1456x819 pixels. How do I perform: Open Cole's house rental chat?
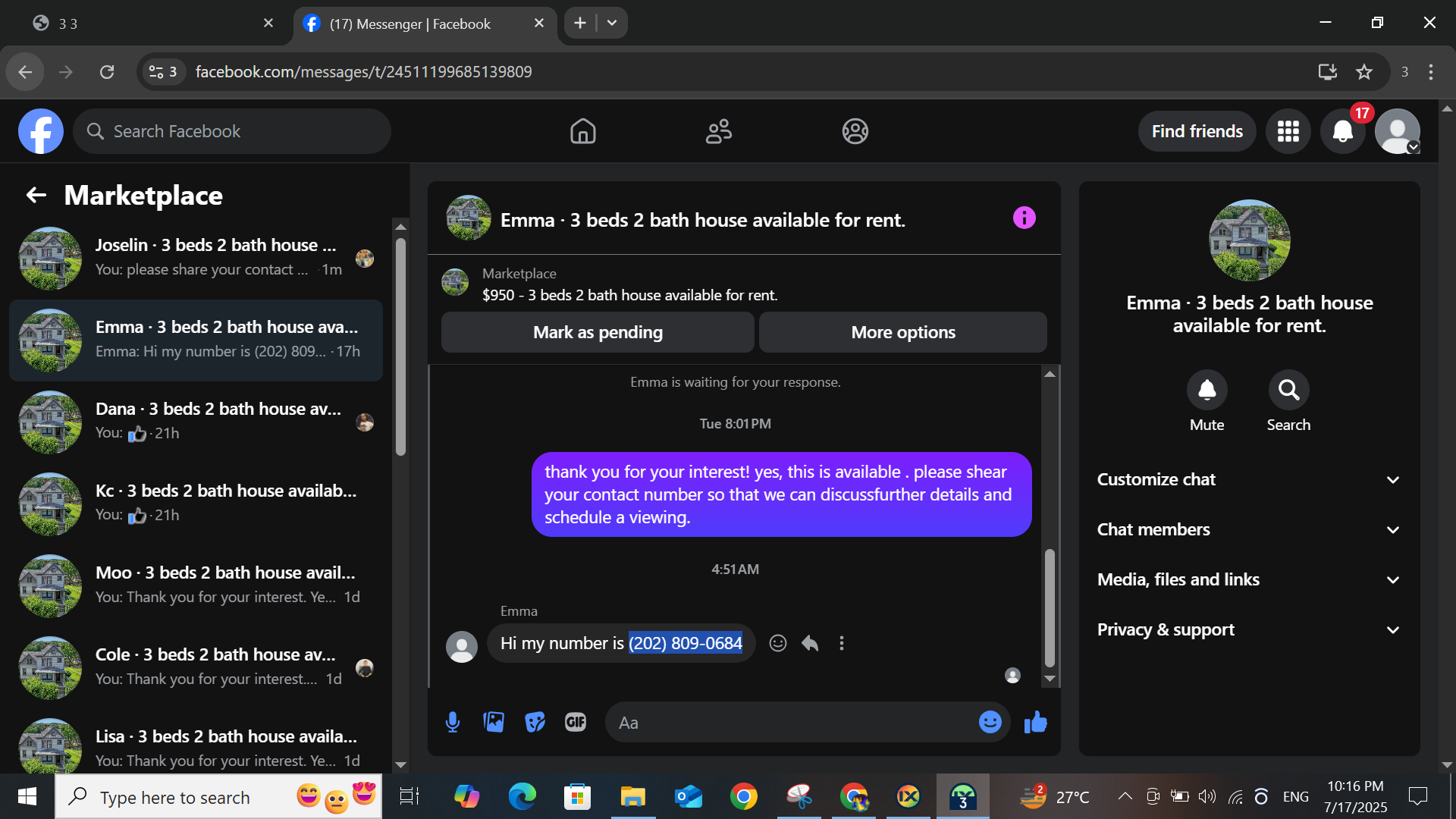pyautogui.click(x=196, y=667)
